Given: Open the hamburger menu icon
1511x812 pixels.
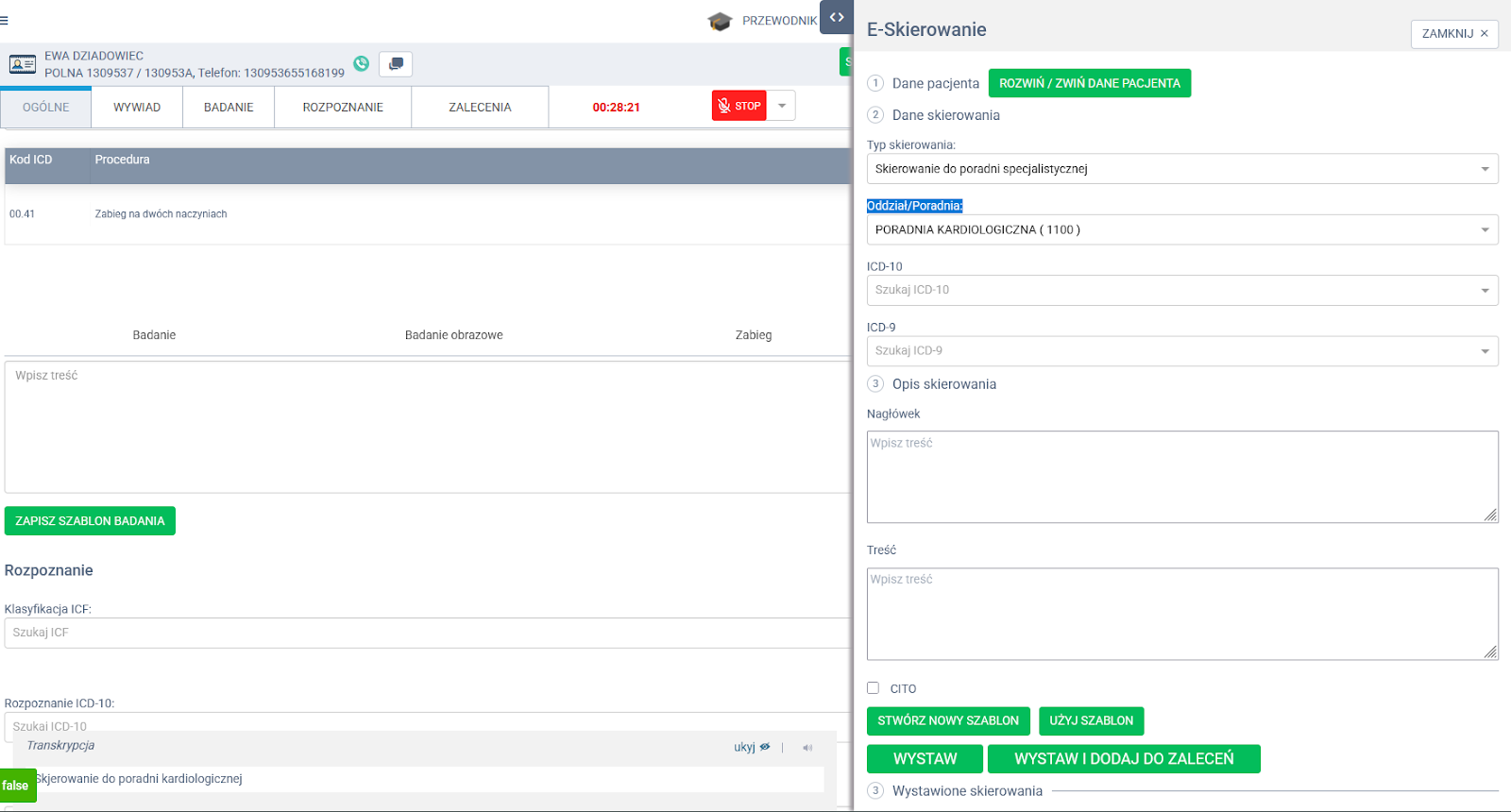Looking at the screenshot, I should (x=5, y=21).
